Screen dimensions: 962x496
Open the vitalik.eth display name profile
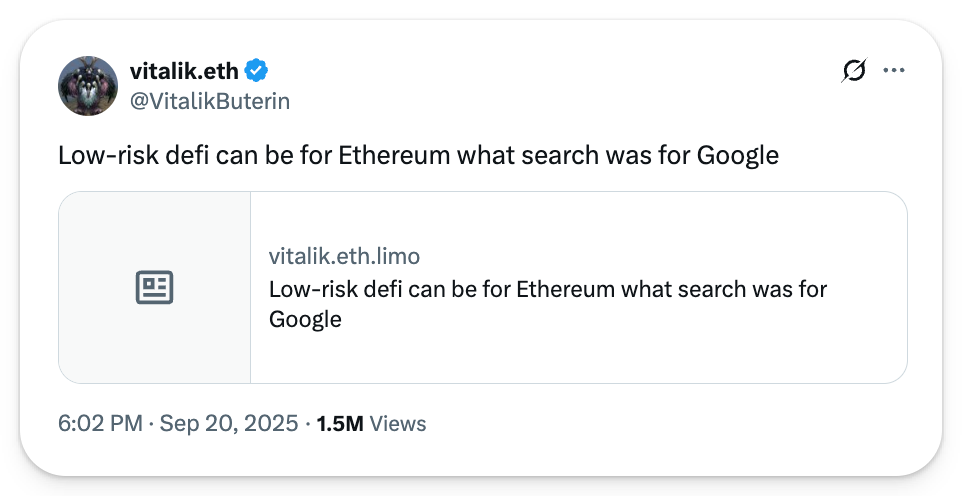click(185, 71)
